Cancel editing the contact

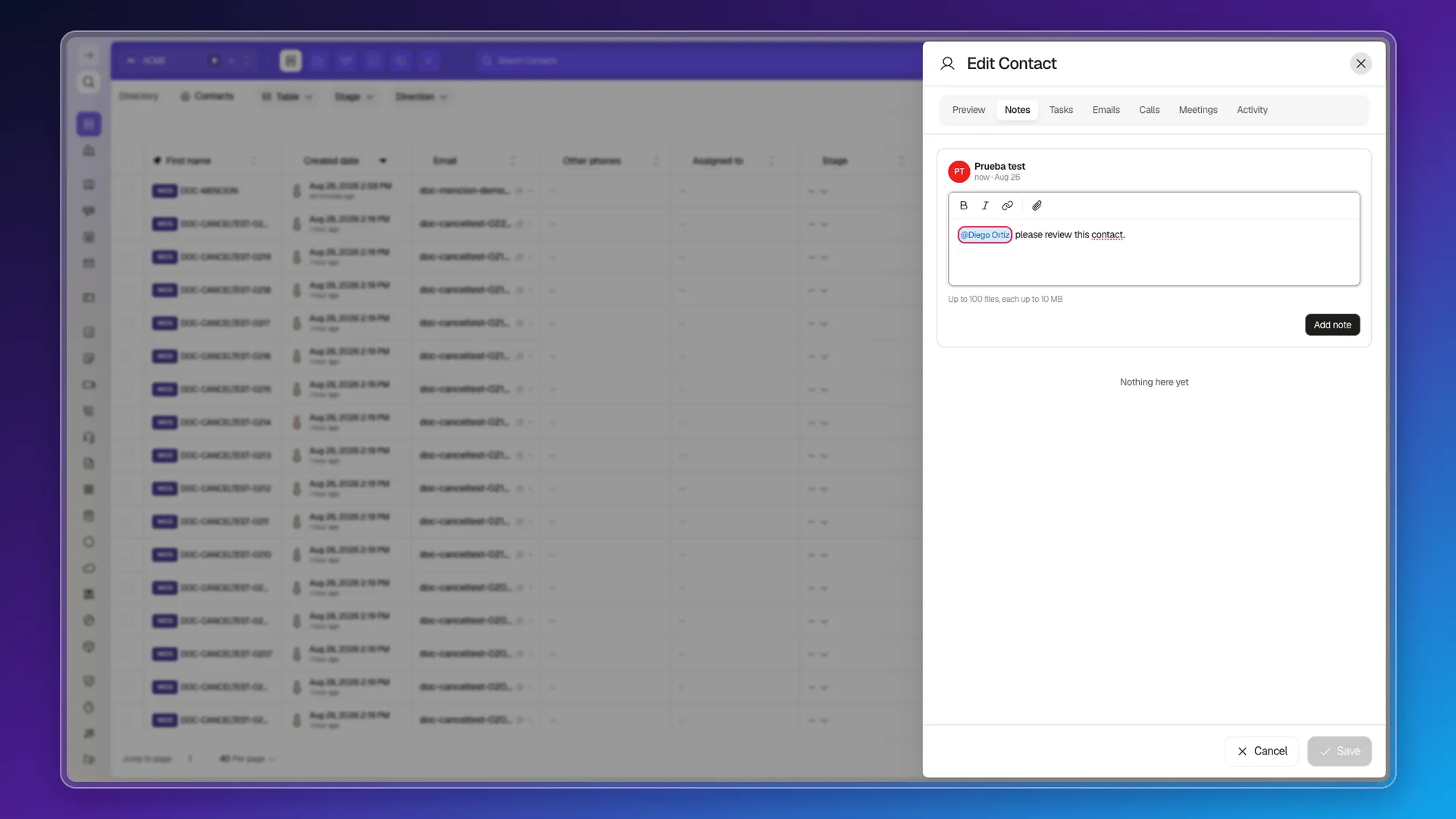click(1262, 751)
